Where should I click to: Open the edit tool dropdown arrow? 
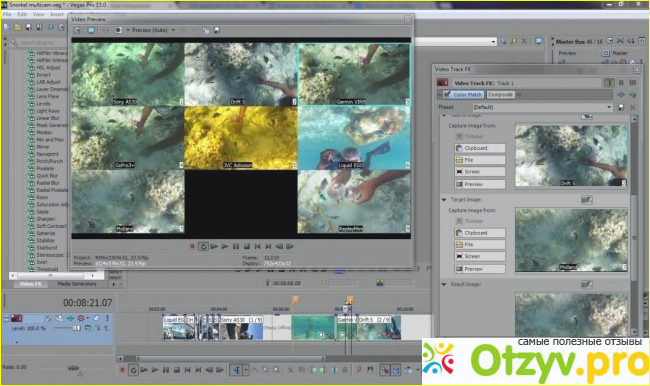point(245,370)
